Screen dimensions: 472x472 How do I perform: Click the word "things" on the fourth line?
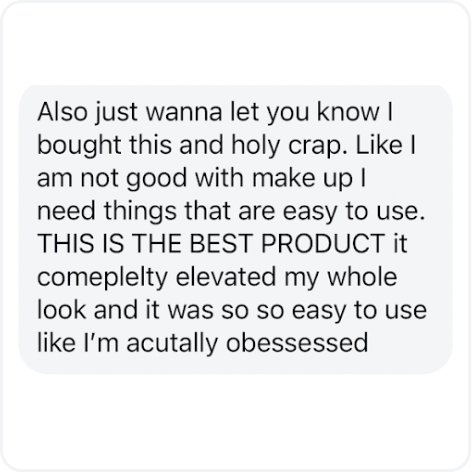coord(140,212)
